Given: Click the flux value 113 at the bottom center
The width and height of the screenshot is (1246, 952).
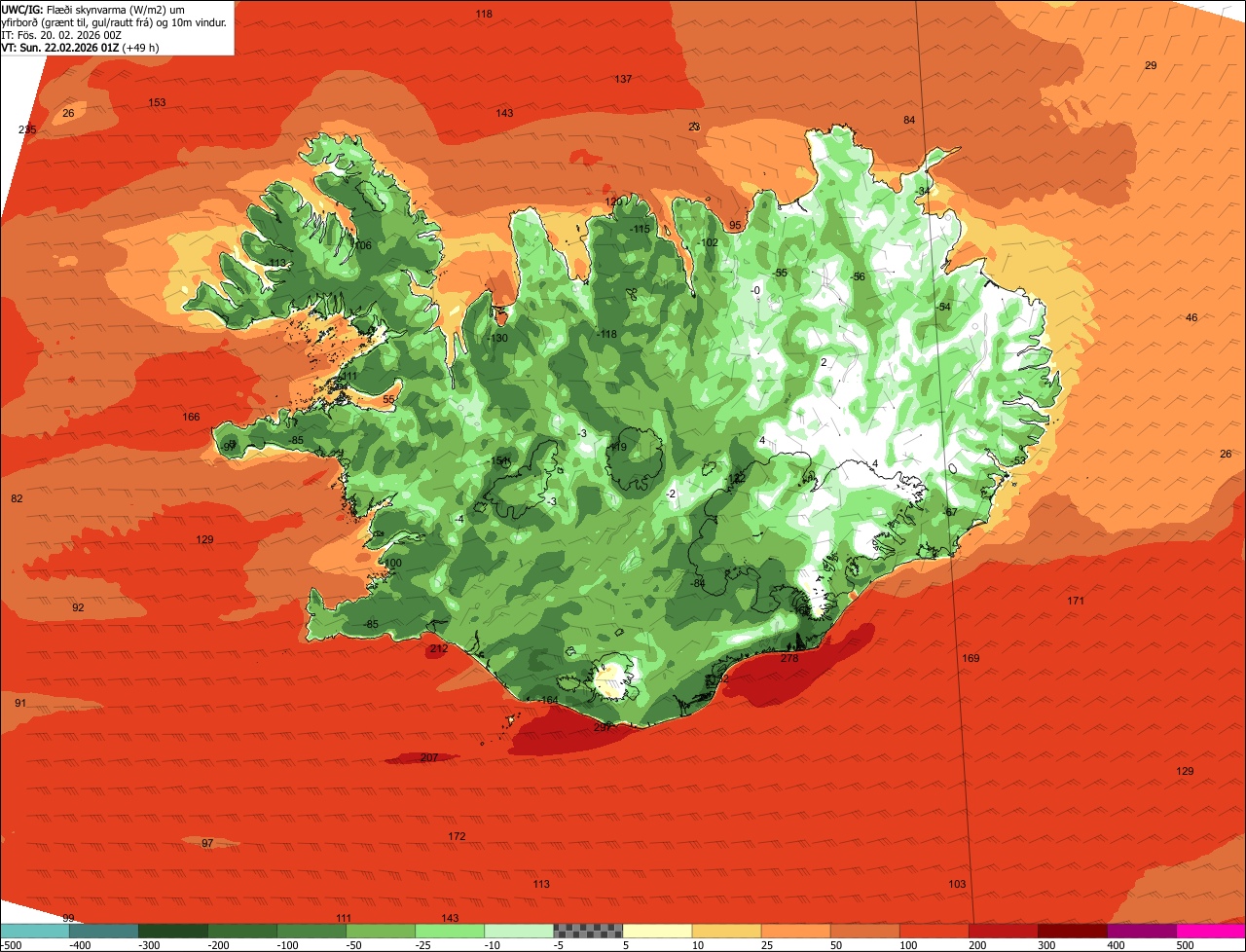Looking at the screenshot, I should (x=541, y=885).
